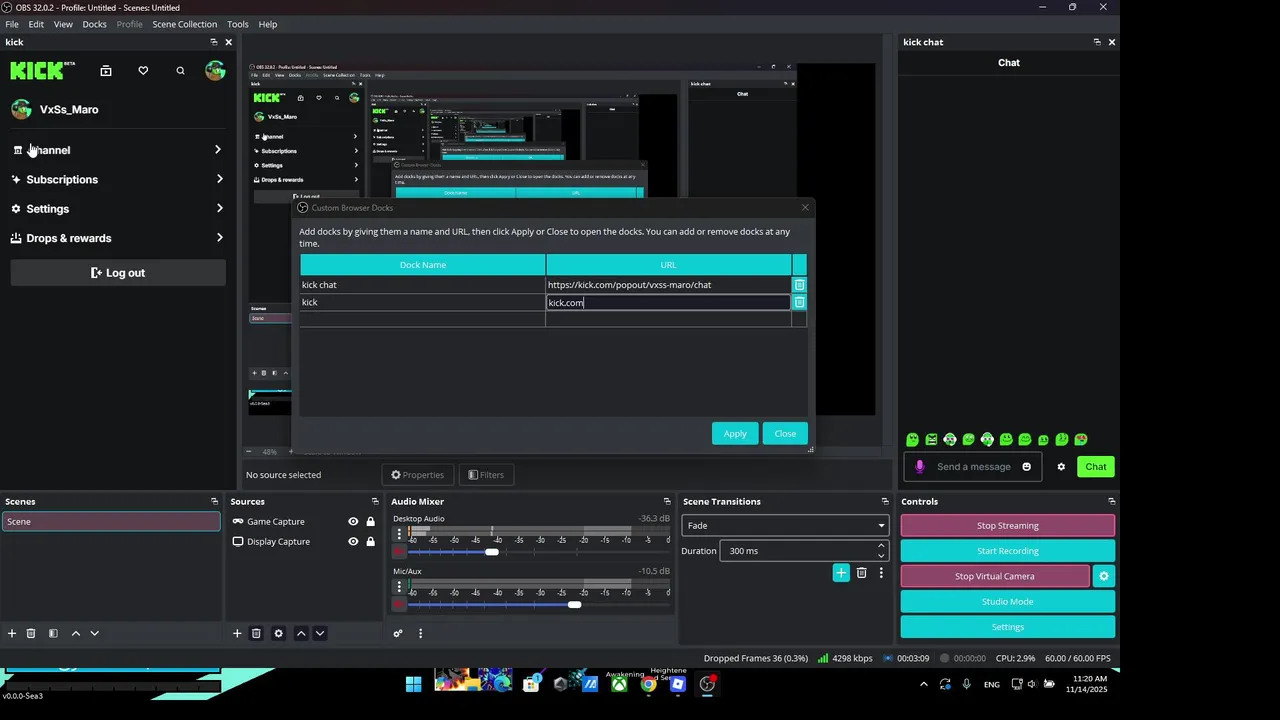The width and height of the screenshot is (1280, 720).
Task: Click the profile avatar in the Kick dock header
Action: point(215,70)
